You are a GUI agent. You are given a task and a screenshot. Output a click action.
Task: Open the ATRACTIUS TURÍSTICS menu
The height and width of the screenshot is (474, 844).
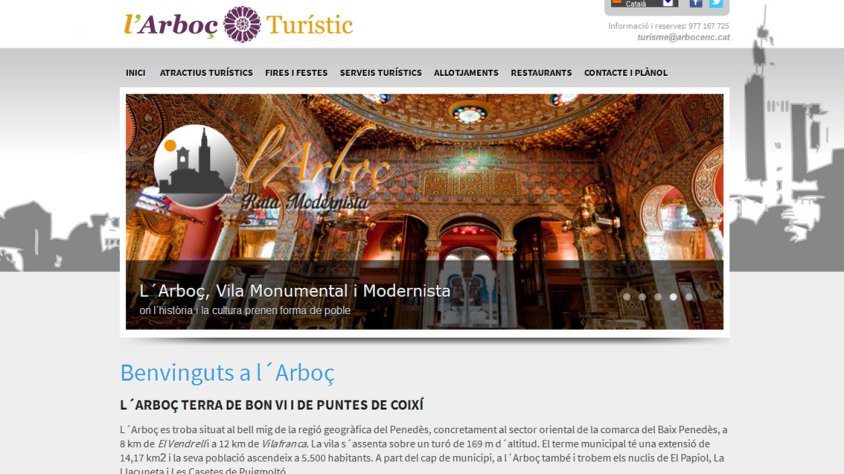click(x=206, y=73)
